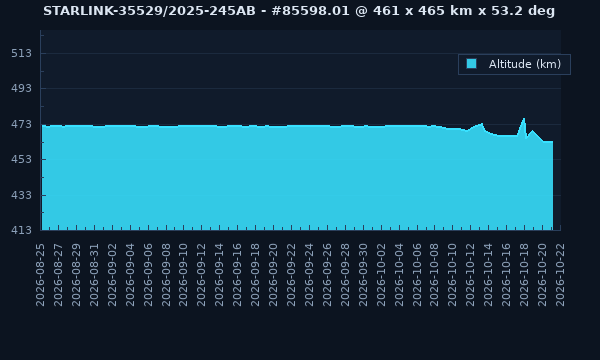Click the 2026-09-06 date label
Image resolution: width=600 pixels, height=360 pixels.
coord(148,275)
